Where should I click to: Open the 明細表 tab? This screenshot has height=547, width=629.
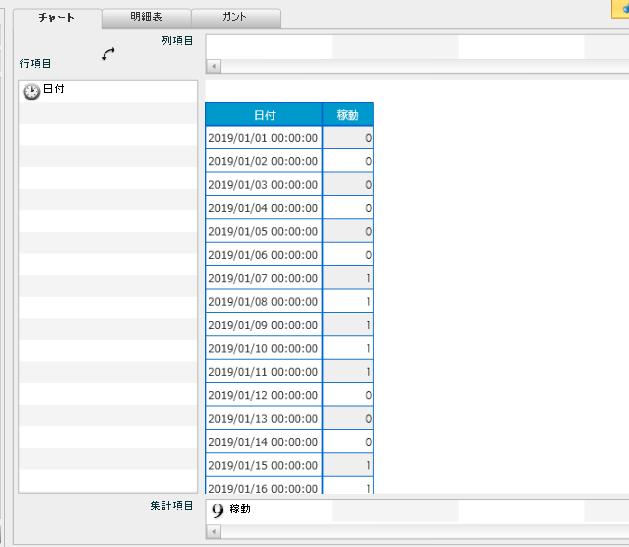tap(146, 17)
